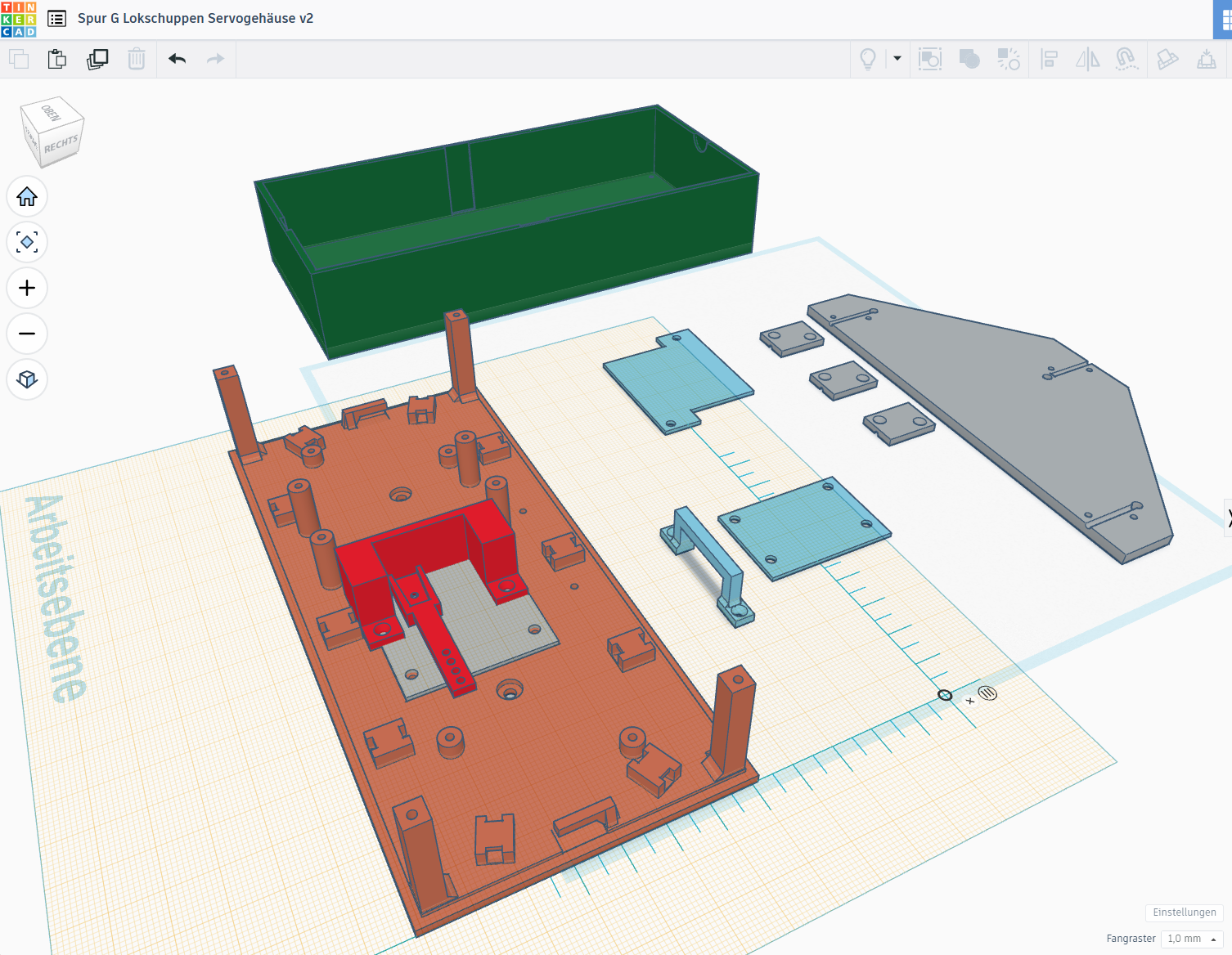The height and width of the screenshot is (955, 1232).
Task: Fit all objects in view
Action: (27, 243)
